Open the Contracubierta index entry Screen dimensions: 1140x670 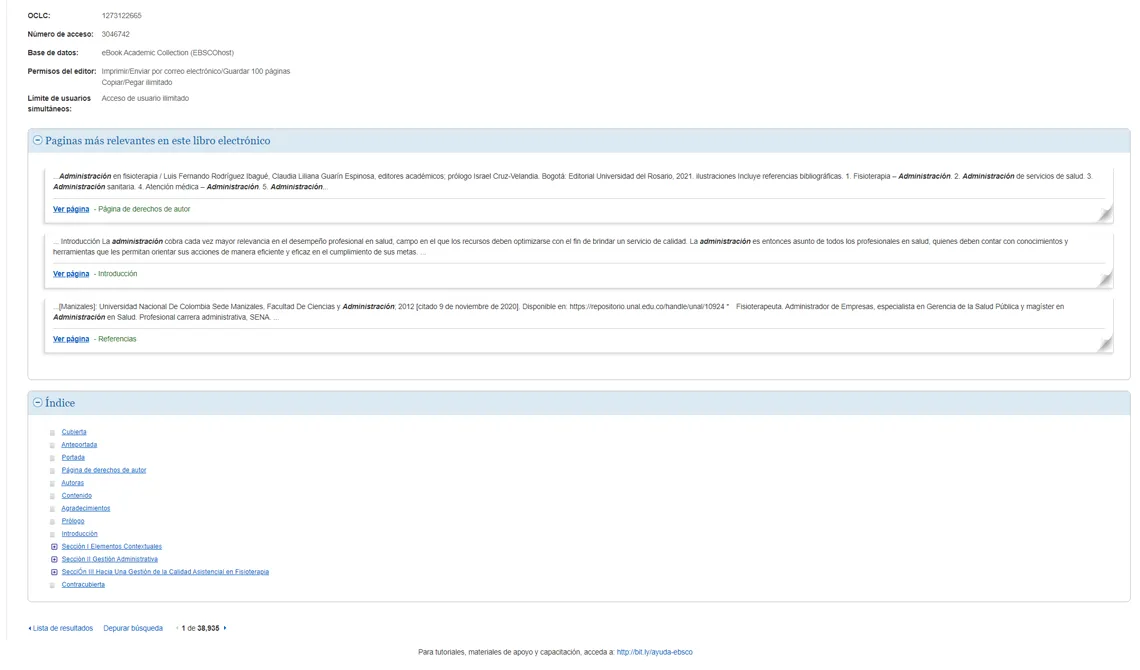tap(83, 584)
